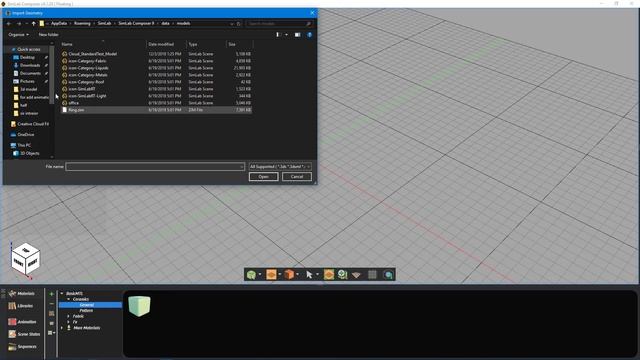Open the view options dropdown in material library strip
This screenshot has width=640, height=360.
pos(51,333)
